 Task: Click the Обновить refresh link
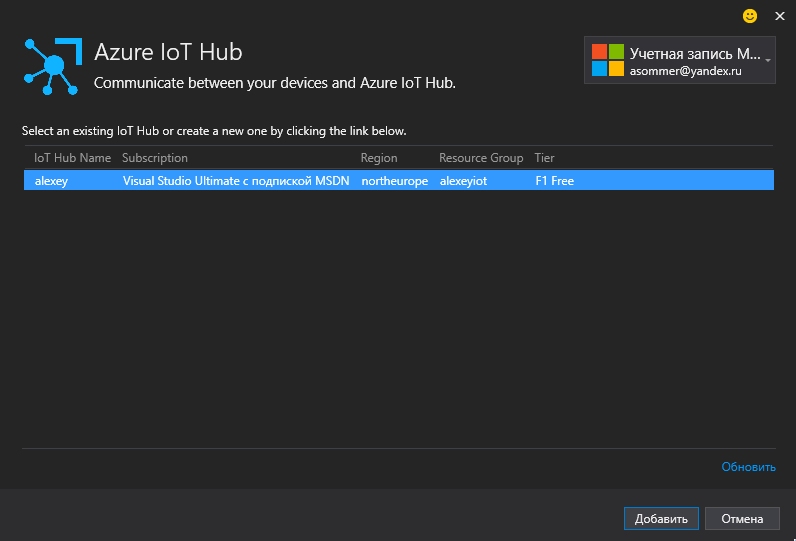(748, 466)
